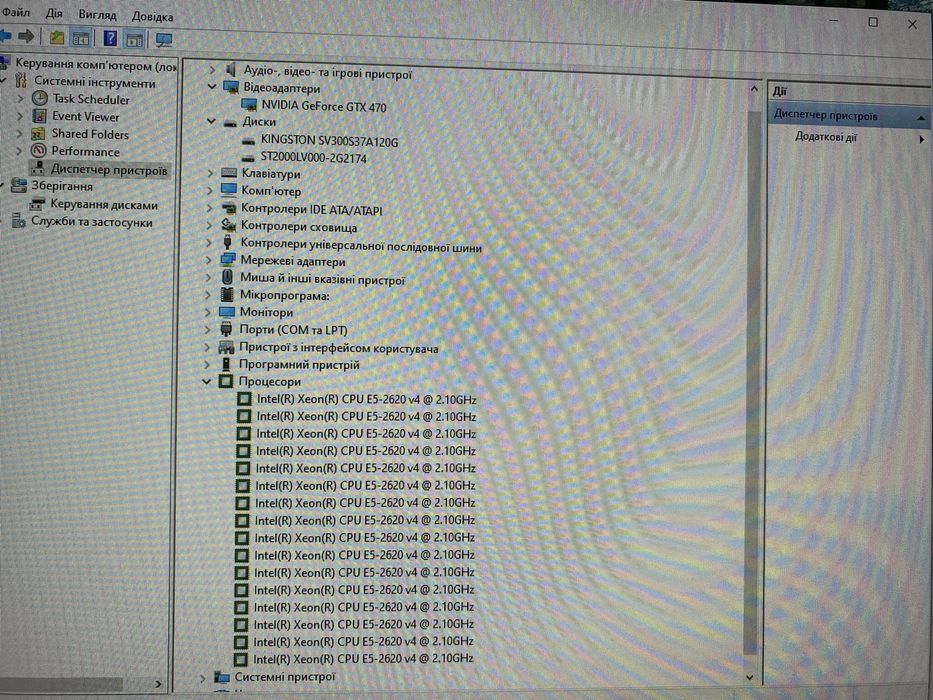This screenshot has width=933, height=700.
Task: Expand the Монітори category
Action: [208, 312]
